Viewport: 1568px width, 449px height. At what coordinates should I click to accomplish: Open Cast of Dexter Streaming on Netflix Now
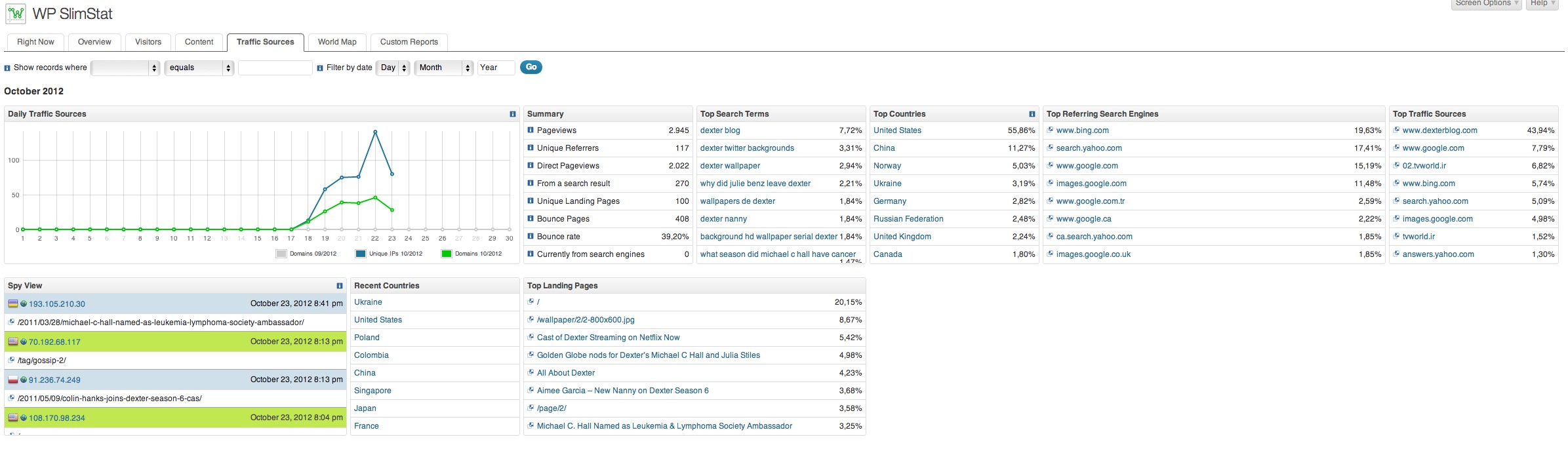(608, 338)
